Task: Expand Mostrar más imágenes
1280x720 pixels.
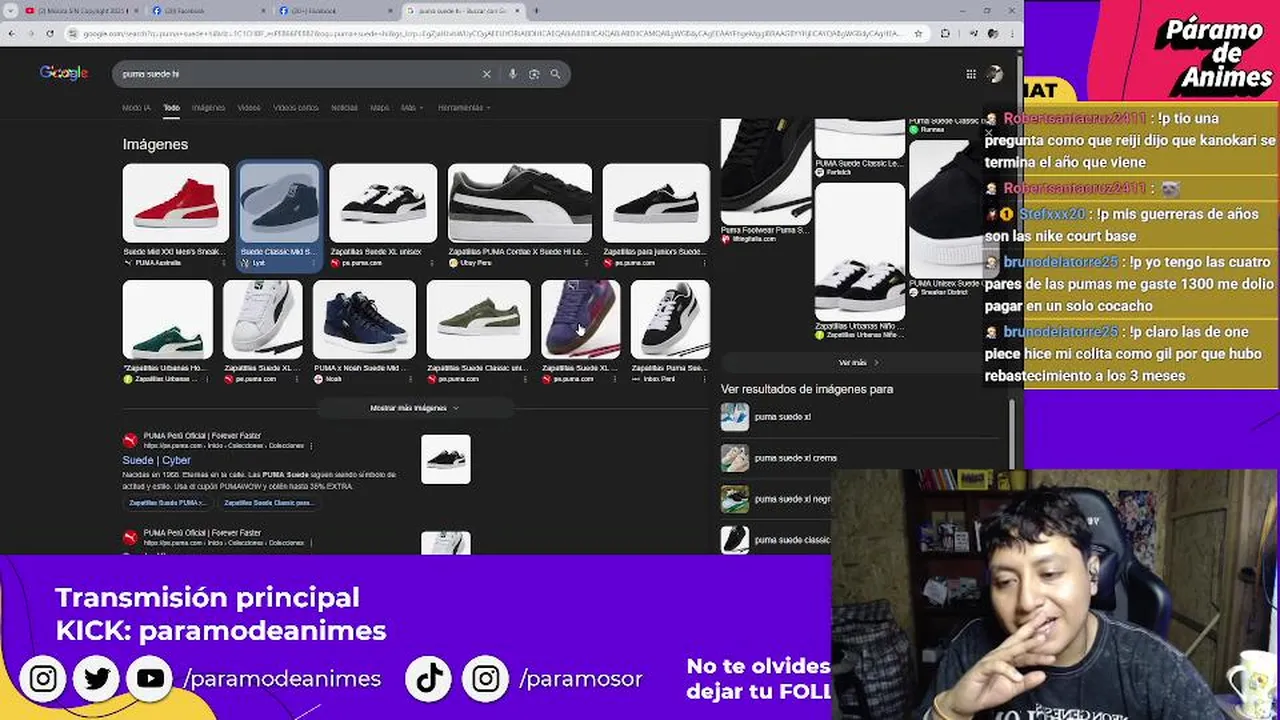Action: 415,408
